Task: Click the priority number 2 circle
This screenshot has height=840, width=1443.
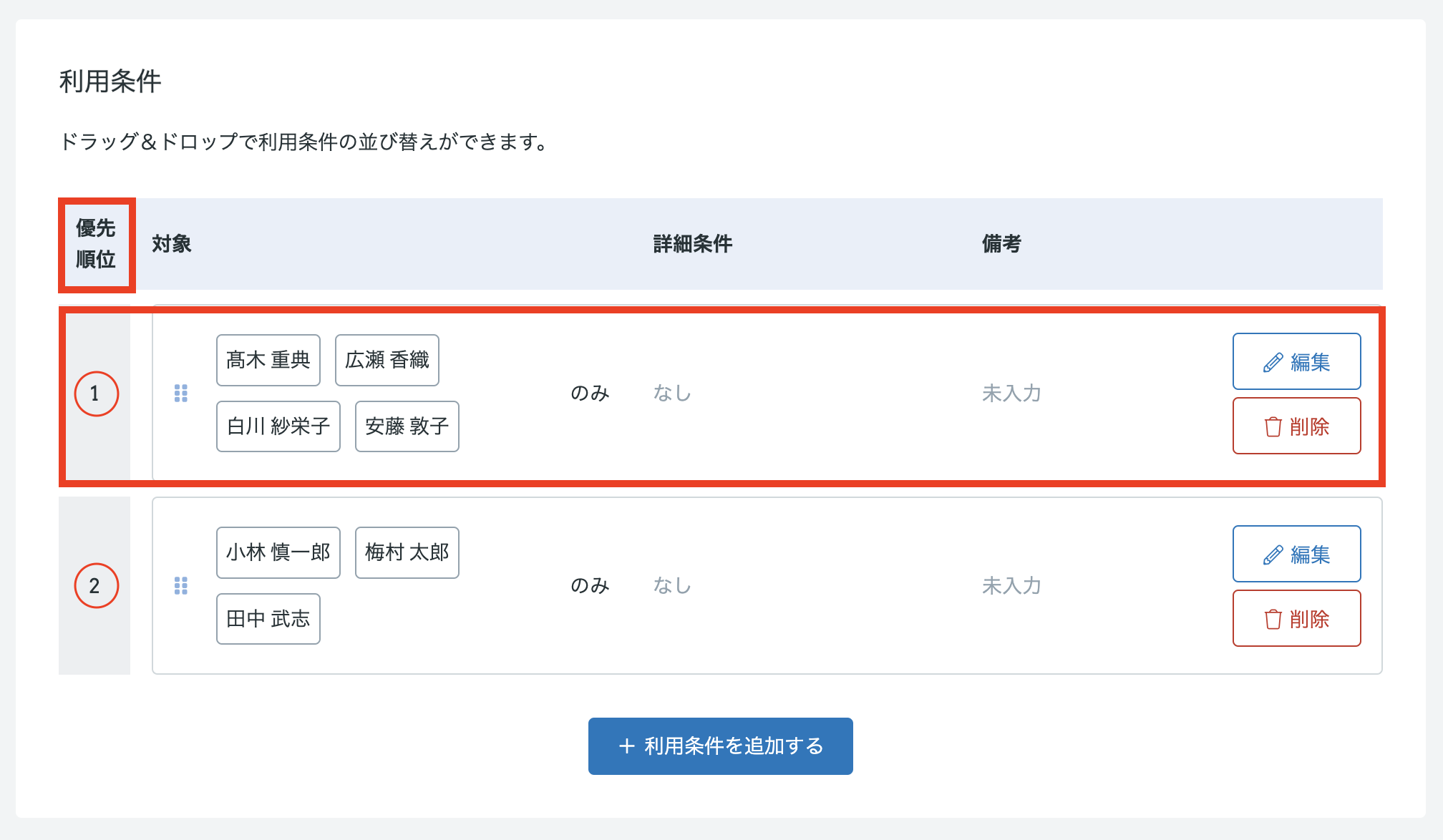Action: click(96, 586)
